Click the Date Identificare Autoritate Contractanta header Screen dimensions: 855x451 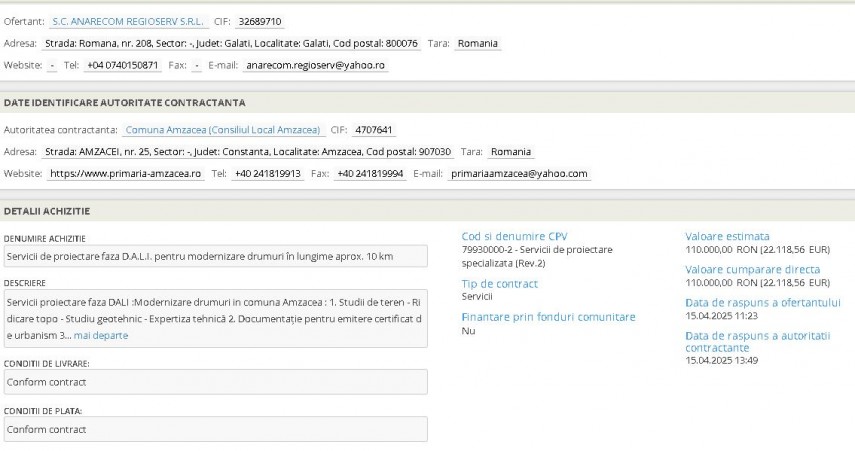(125, 102)
